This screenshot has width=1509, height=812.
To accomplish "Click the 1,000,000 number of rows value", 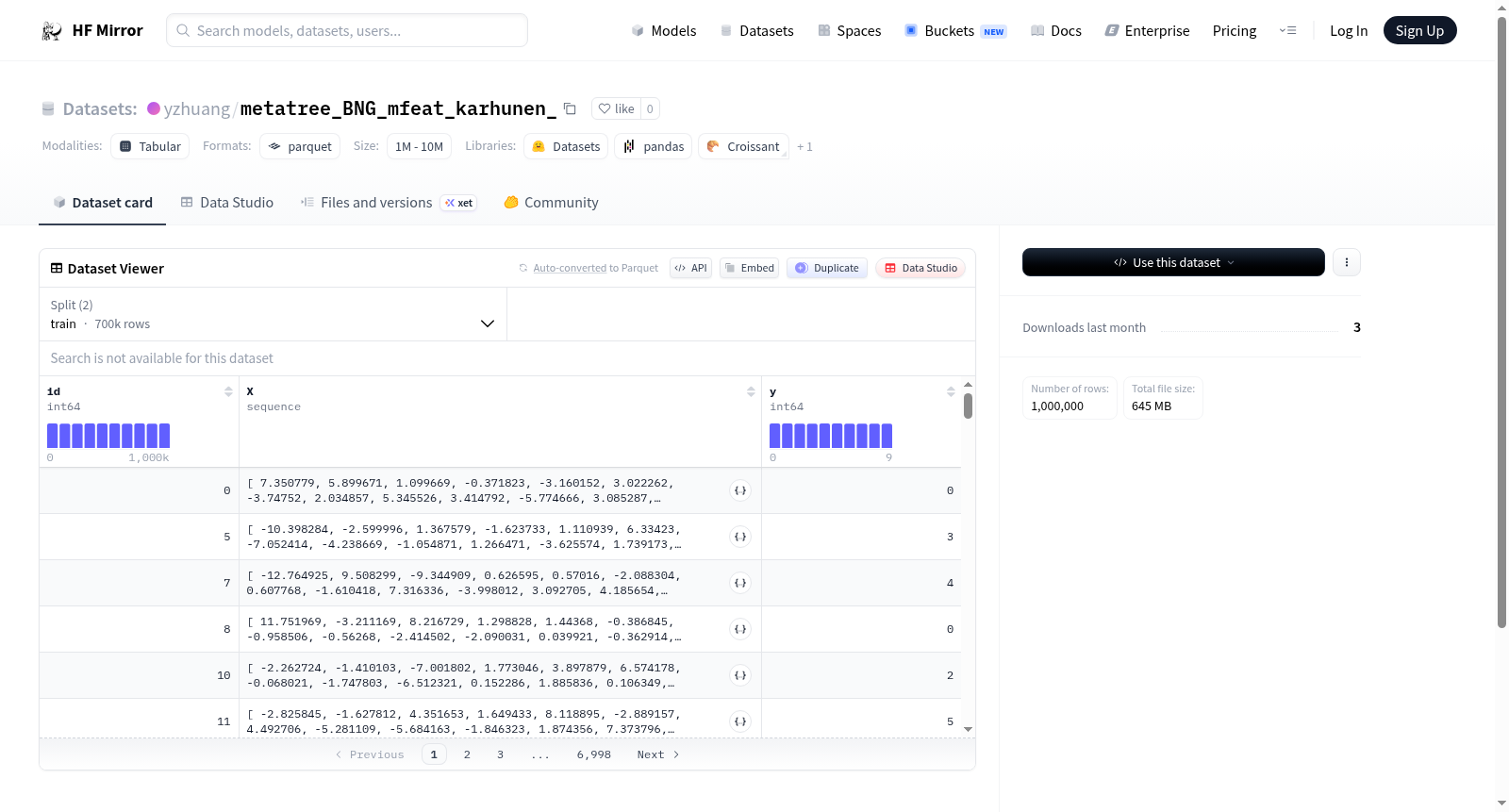I will pyautogui.click(x=1057, y=406).
